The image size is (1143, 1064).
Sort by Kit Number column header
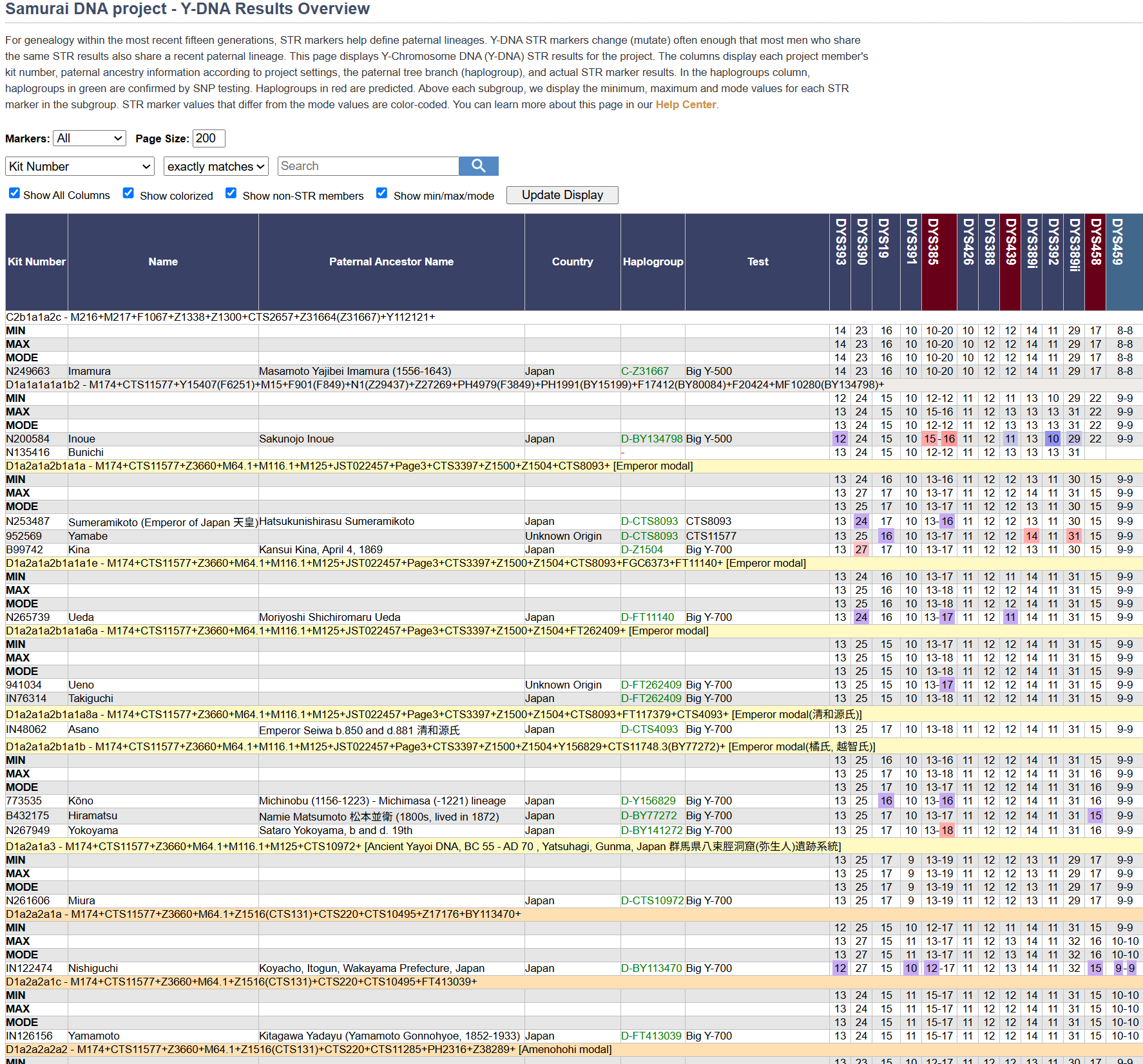37,261
